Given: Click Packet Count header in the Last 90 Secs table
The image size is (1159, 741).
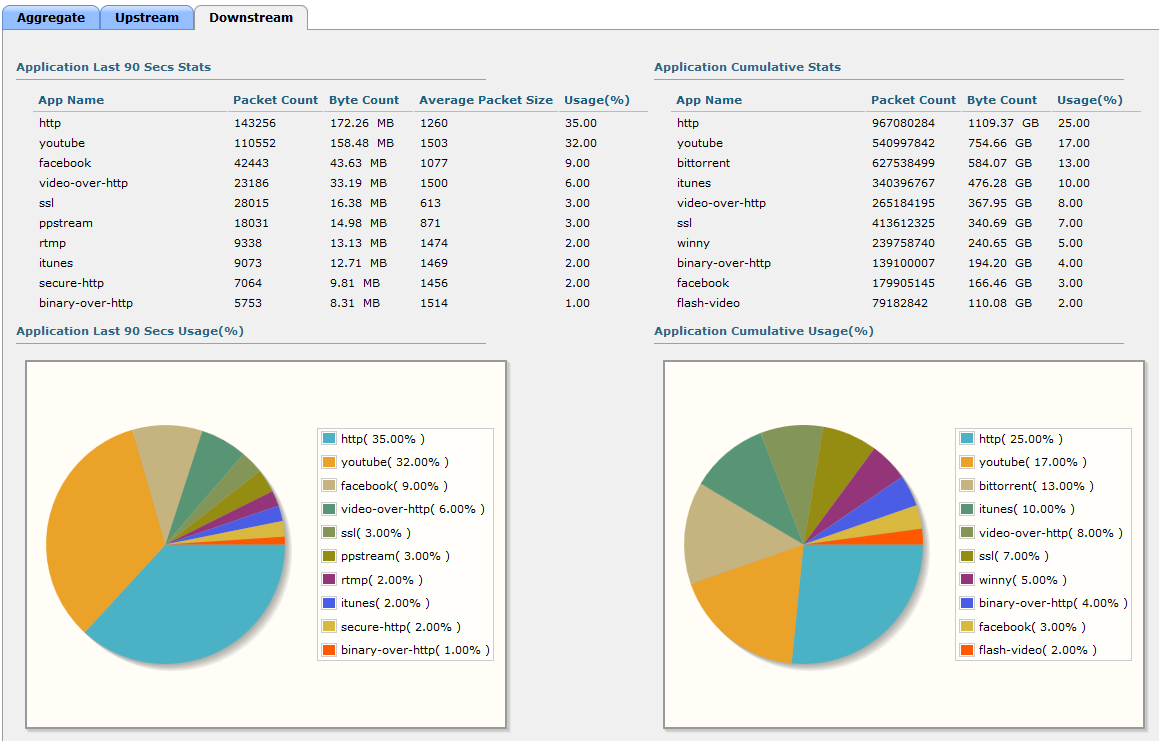Looking at the screenshot, I should (275, 100).
